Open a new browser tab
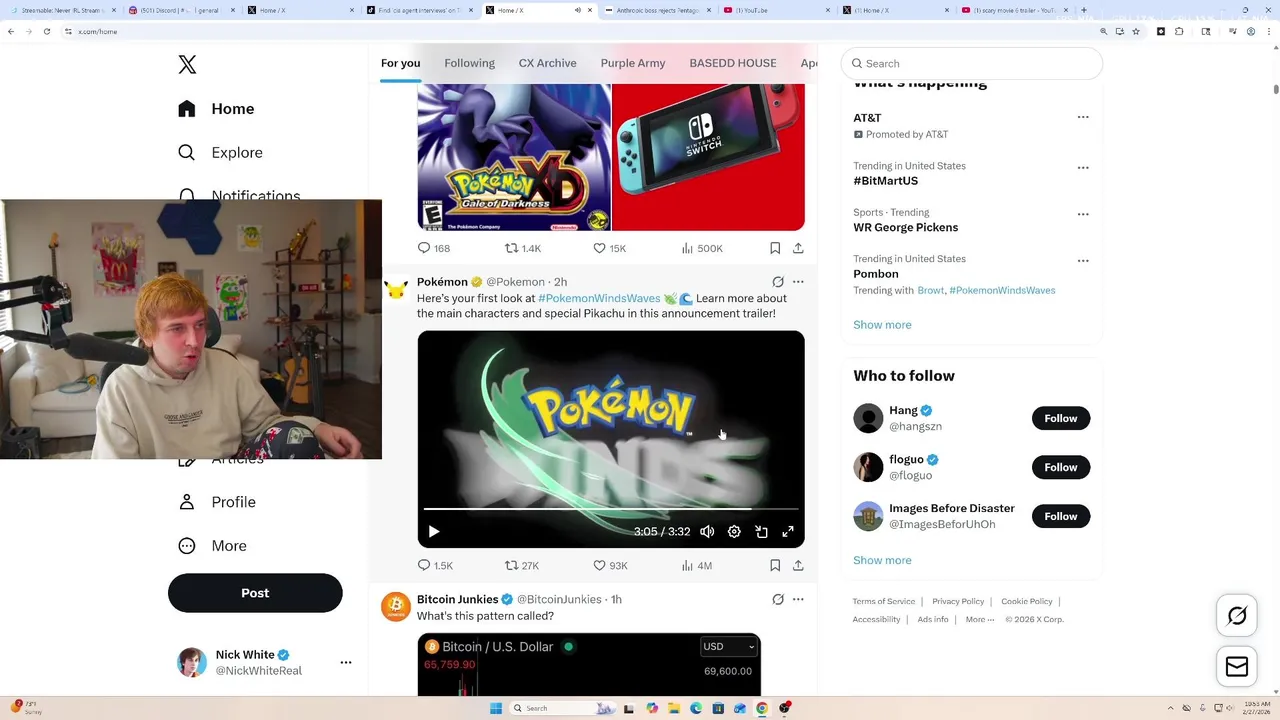This screenshot has height=720, width=1280. 1086,10
